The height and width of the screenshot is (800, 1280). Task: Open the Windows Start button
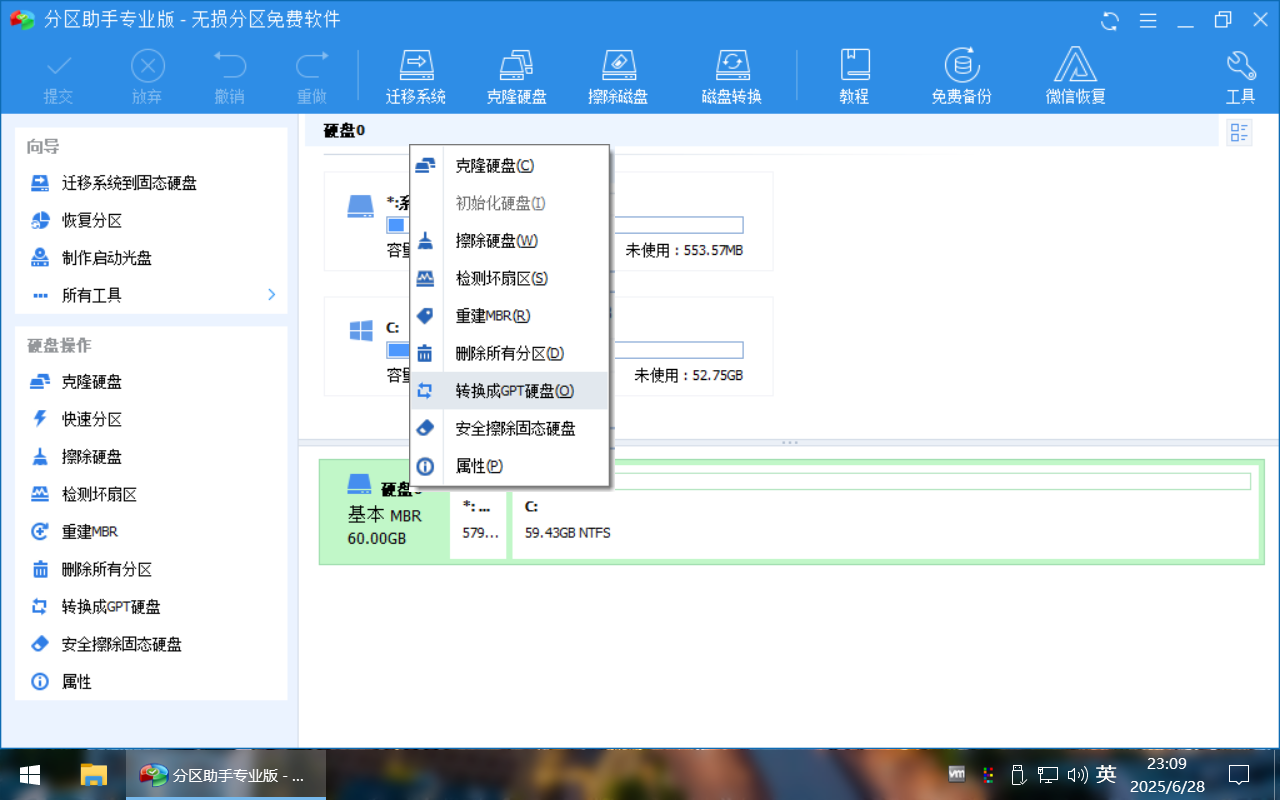click(30, 774)
